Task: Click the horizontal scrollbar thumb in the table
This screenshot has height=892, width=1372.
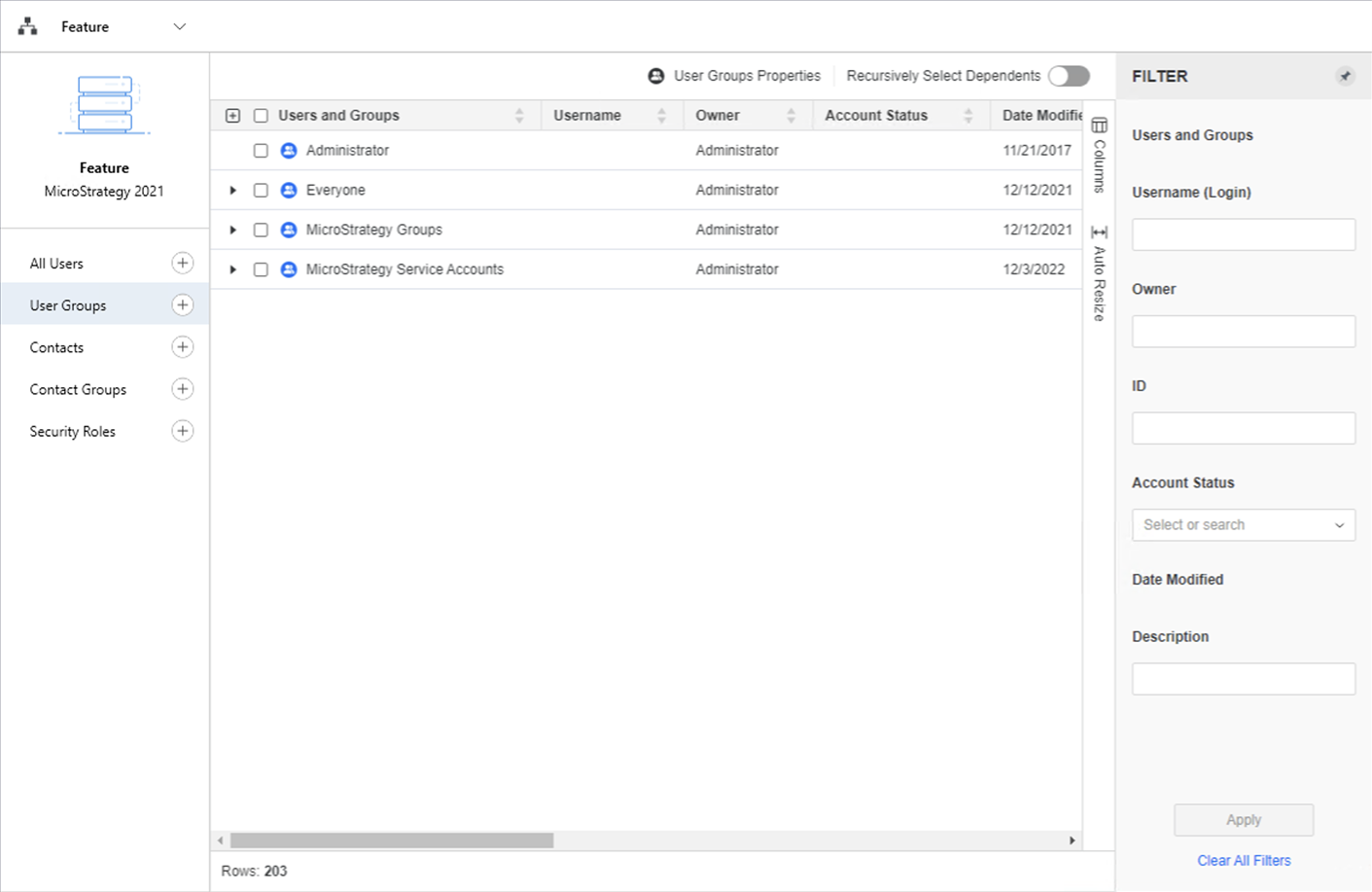Action: click(391, 840)
